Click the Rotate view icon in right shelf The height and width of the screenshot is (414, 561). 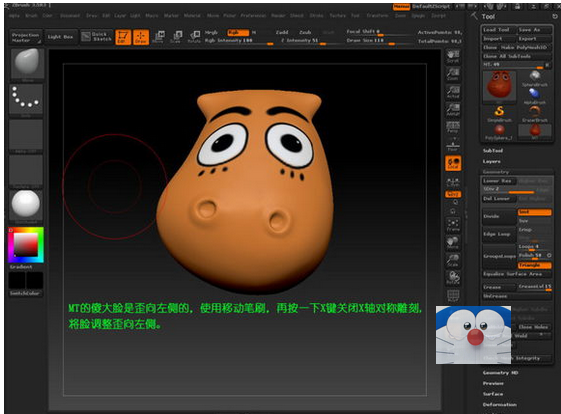[453, 278]
